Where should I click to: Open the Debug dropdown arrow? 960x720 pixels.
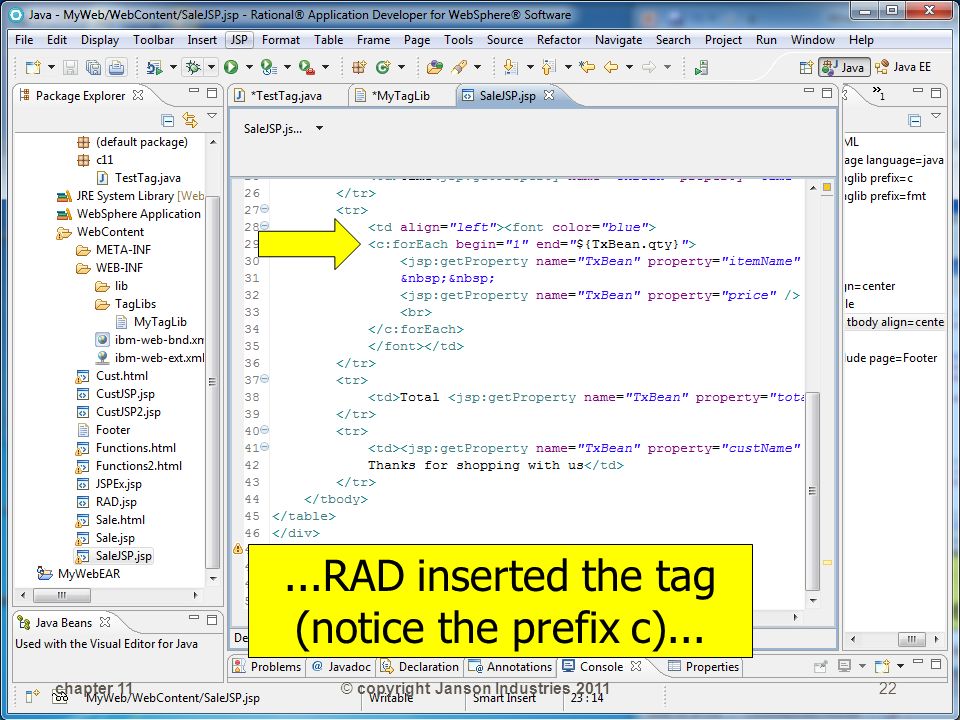coord(211,67)
